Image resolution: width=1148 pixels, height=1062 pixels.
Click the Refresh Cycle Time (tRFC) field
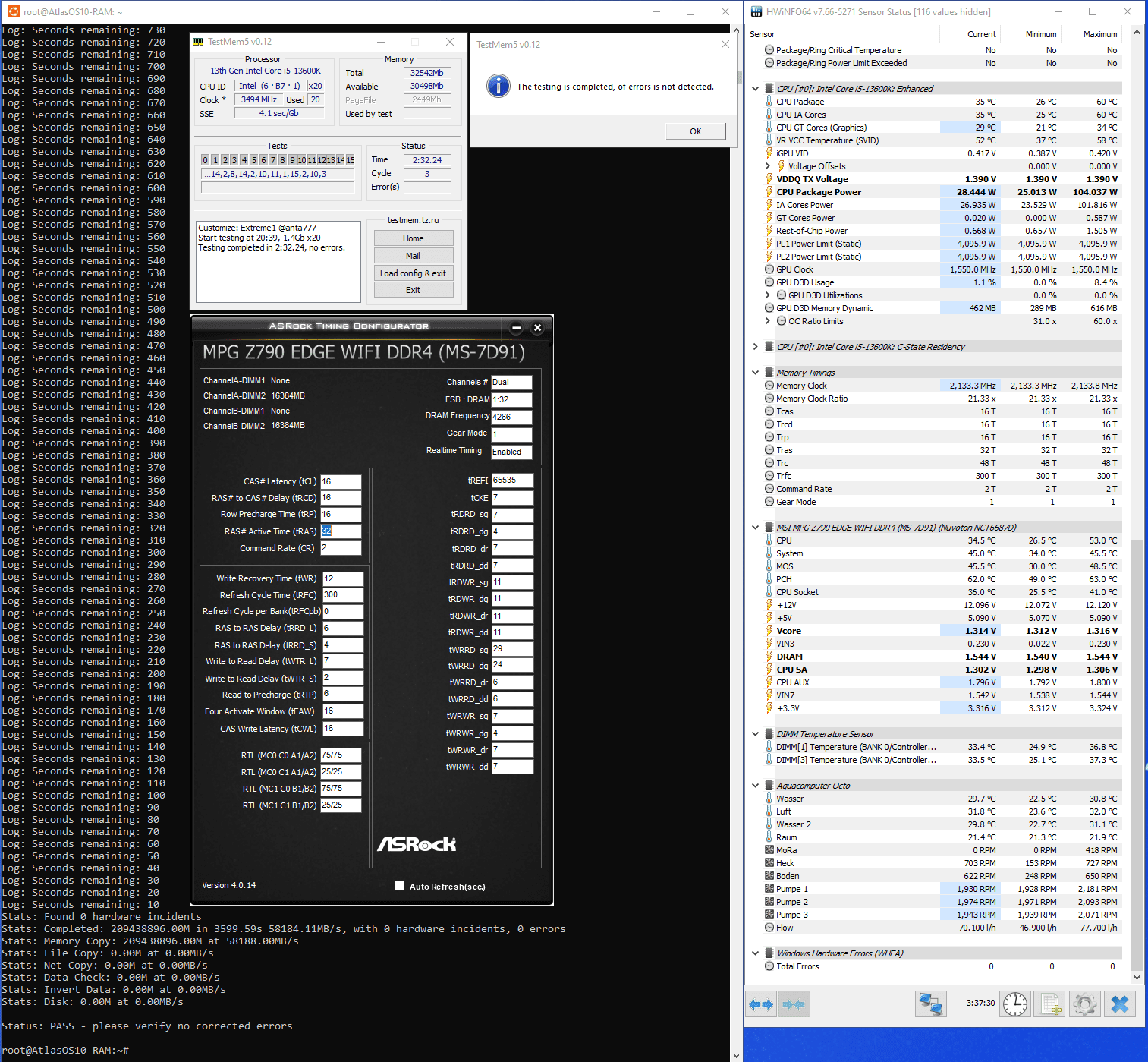[343, 595]
